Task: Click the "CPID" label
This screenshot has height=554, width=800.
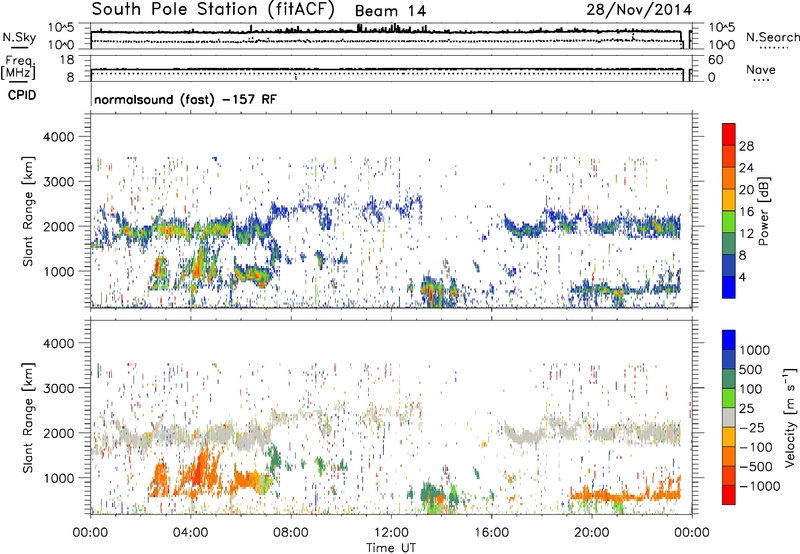Action: coord(22,95)
